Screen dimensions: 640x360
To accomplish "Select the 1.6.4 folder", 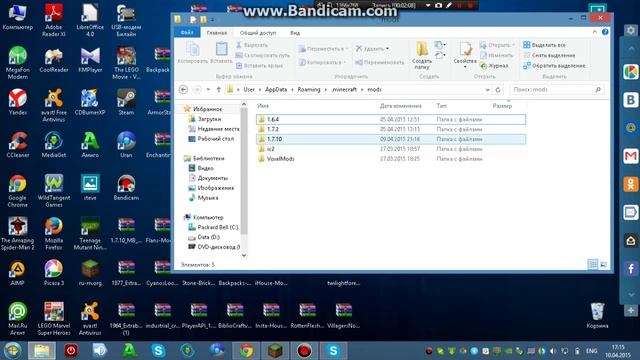I will [x=391, y=119].
